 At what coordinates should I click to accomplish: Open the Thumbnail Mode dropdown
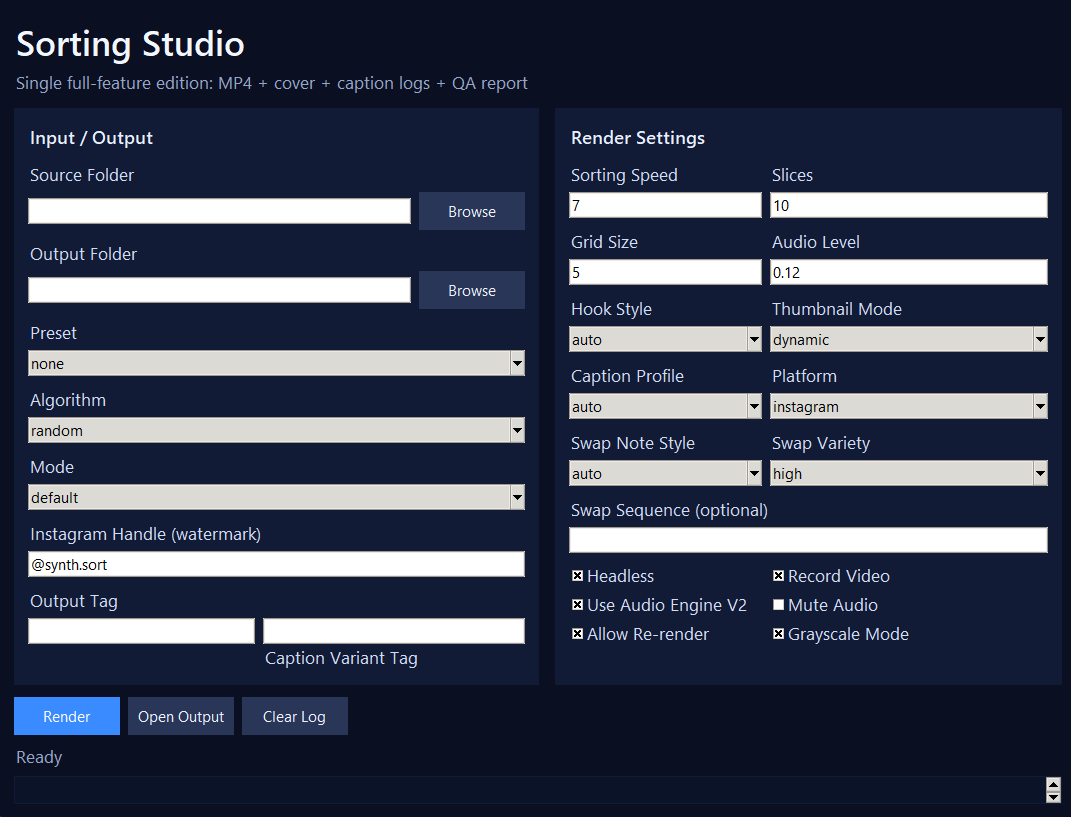click(908, 340)
